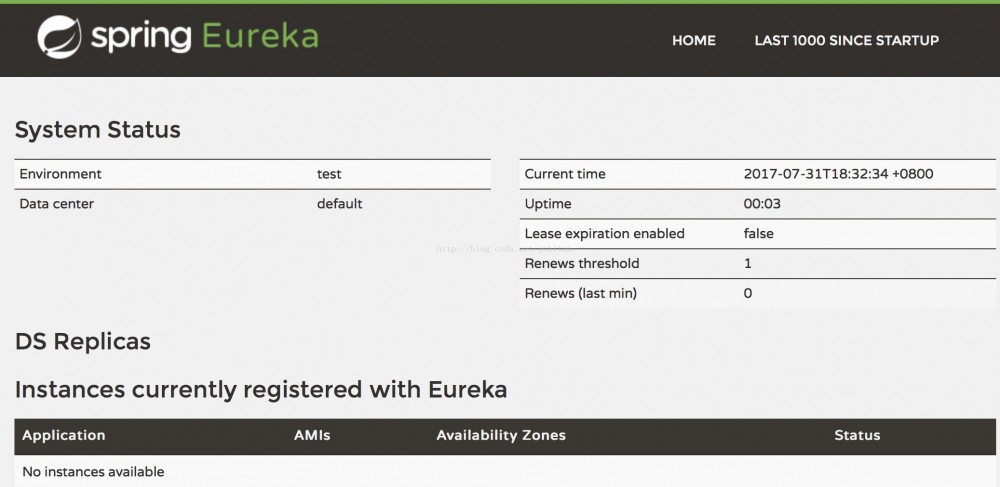Select the Environment row label
Image resolution: width=1000 pixels, height=487 pixels.
pos(61,174)
